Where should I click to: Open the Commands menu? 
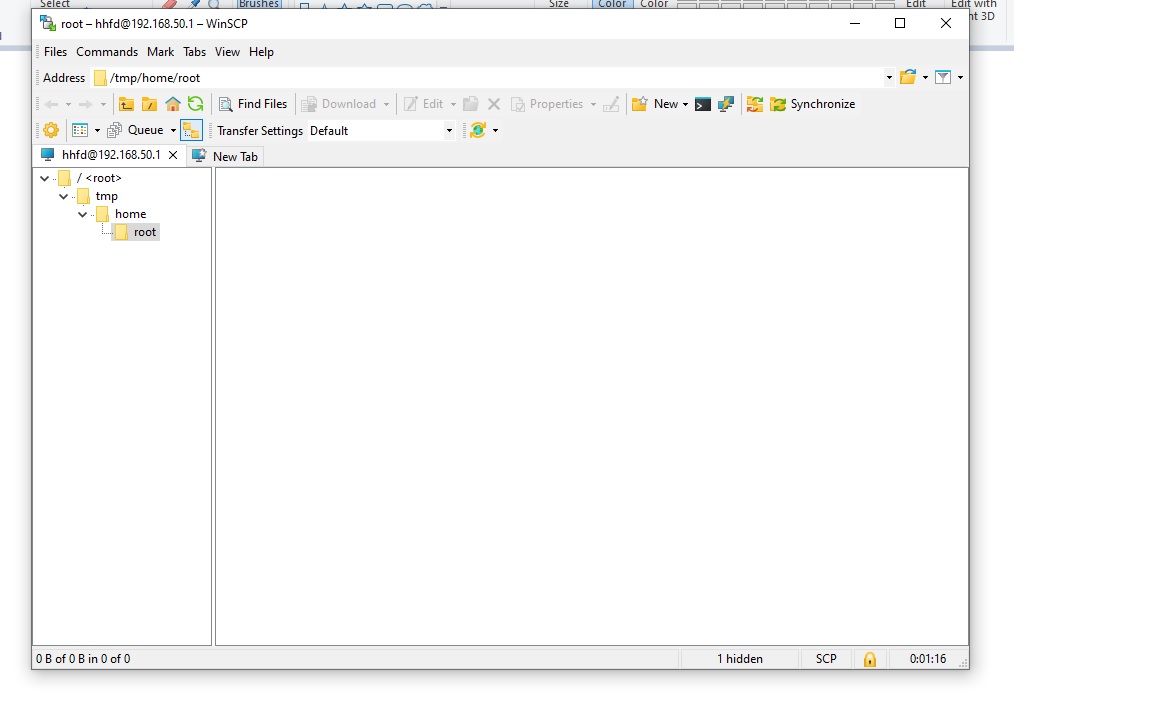click(x=107, y=52)
